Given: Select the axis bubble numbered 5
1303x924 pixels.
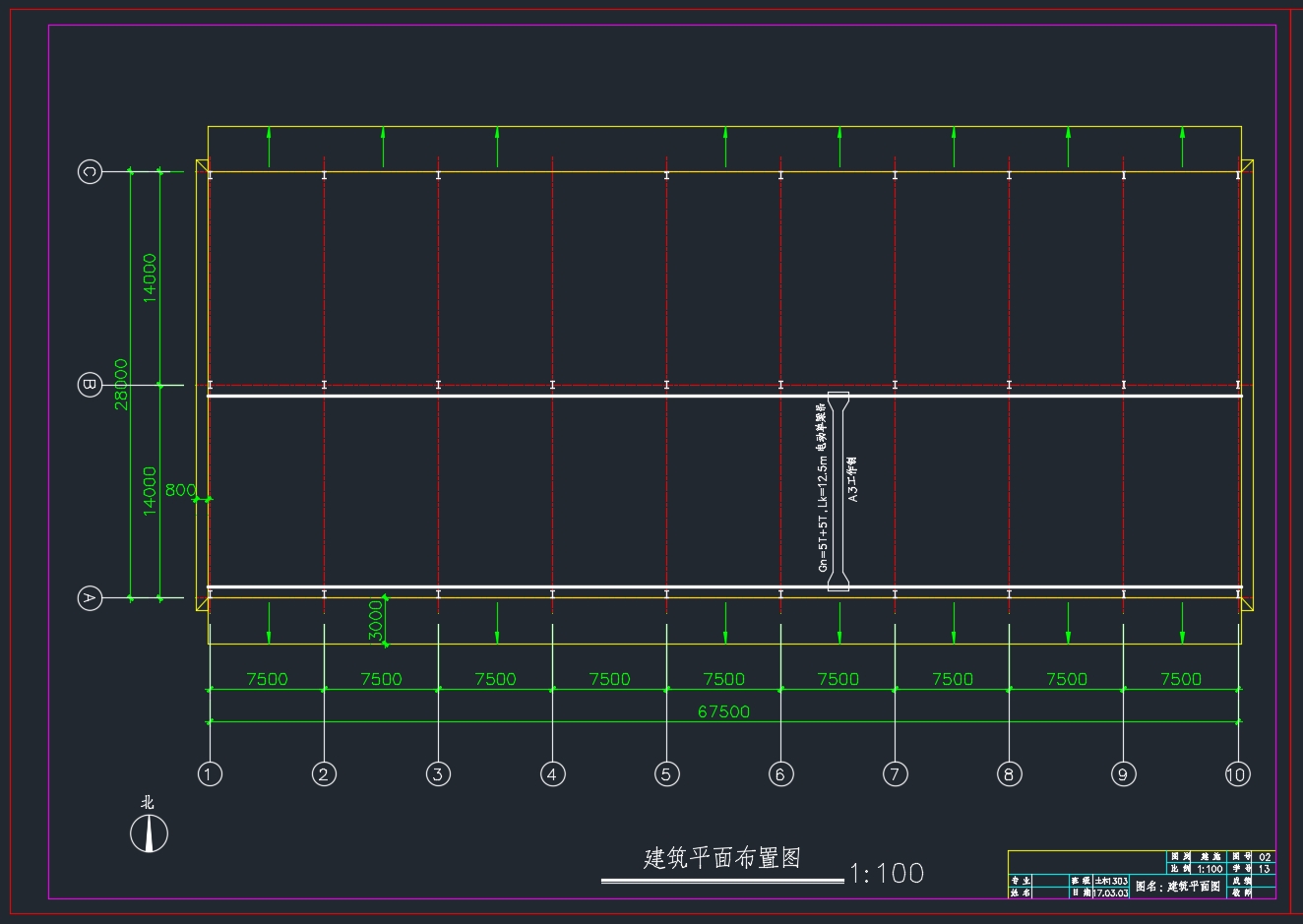Looking at the screenshot, I should (666, 774).
